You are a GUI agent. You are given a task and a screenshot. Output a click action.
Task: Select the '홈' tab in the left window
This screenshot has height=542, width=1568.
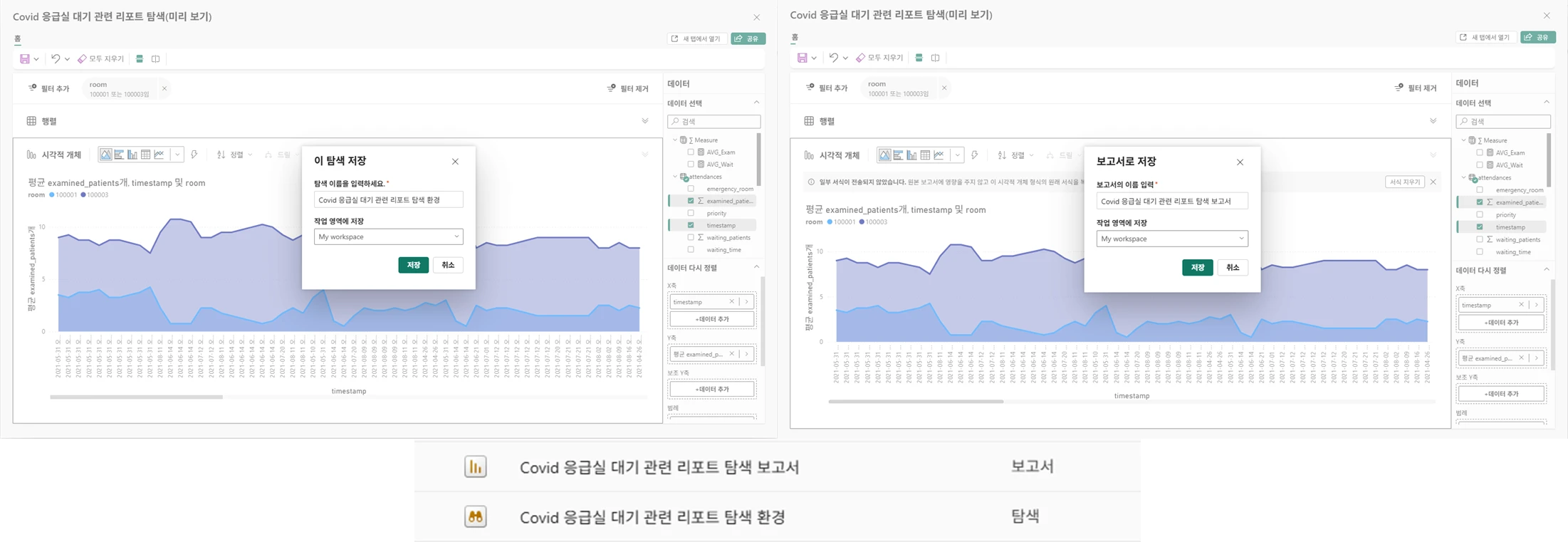(x=18, y=39)
